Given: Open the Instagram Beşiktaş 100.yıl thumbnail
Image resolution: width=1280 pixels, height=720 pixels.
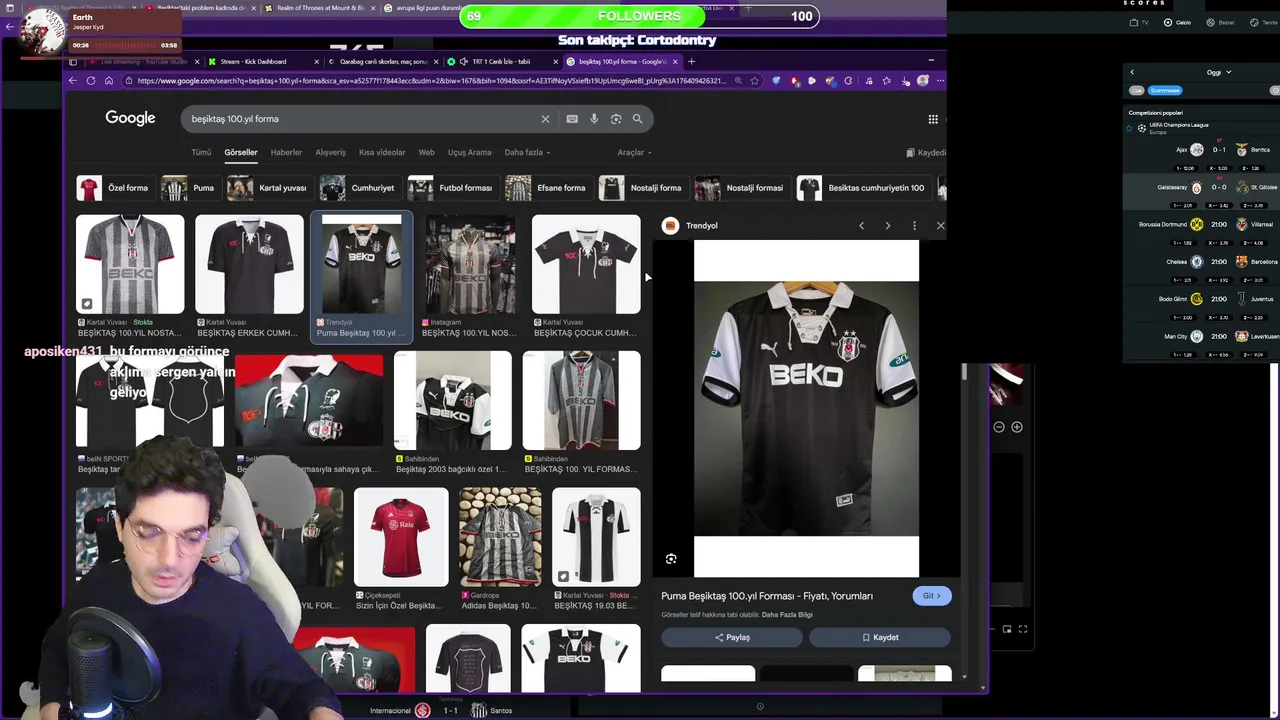Looking at the screenshot, I should pyautogui.click(x=470, y=264).
